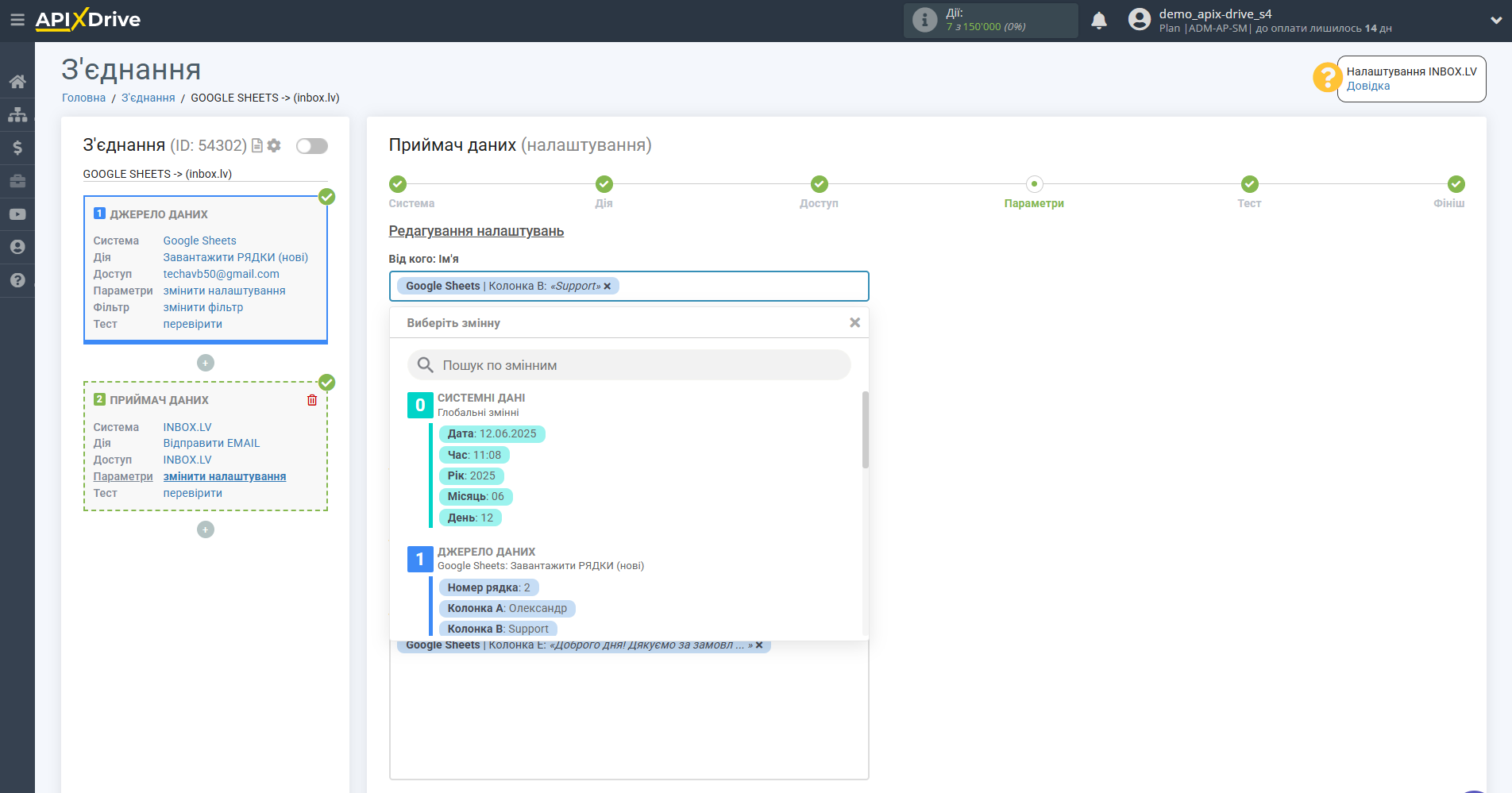Open the hamburger menu
The height and width of the screenshot is (793, 1512).
(x=17, y=20)
